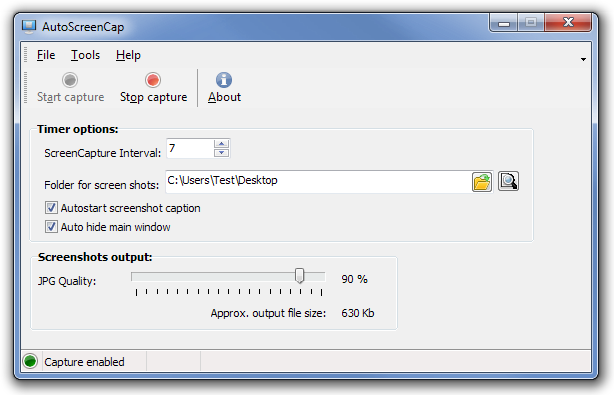Expand the toolbar overflow arrow
The image size is (614, 395).
coord(583,60)
